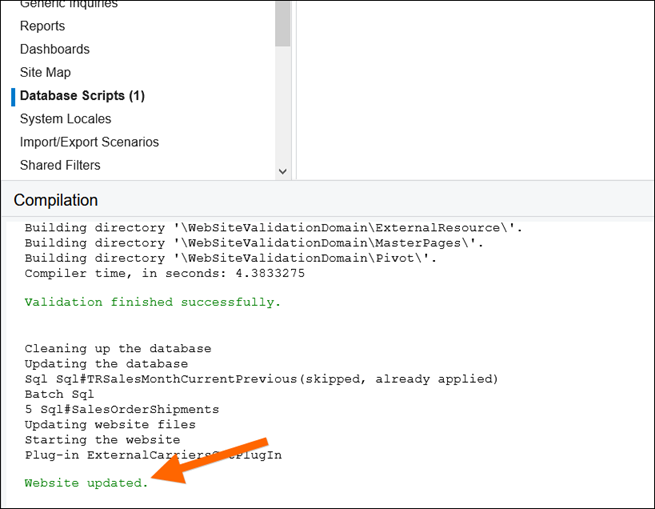Click the Compilation panel header
This screenshot has height=509, width=655.
coord(56,200)
